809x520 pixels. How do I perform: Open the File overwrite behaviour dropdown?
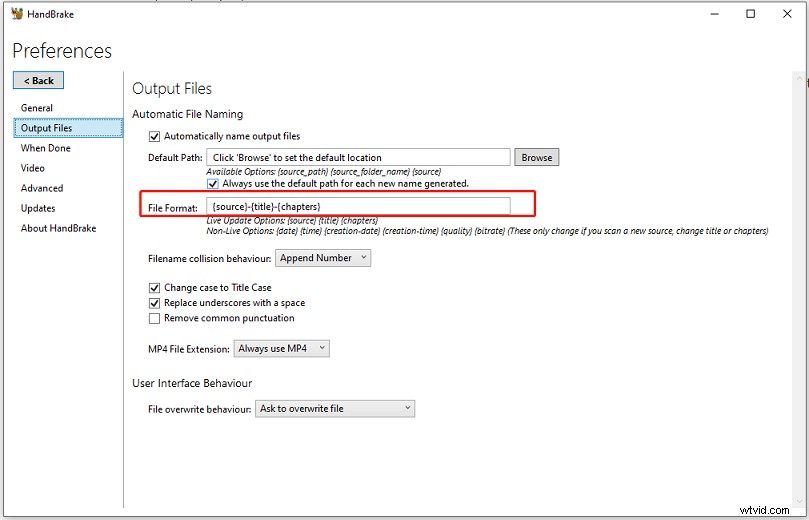[335, 409]
